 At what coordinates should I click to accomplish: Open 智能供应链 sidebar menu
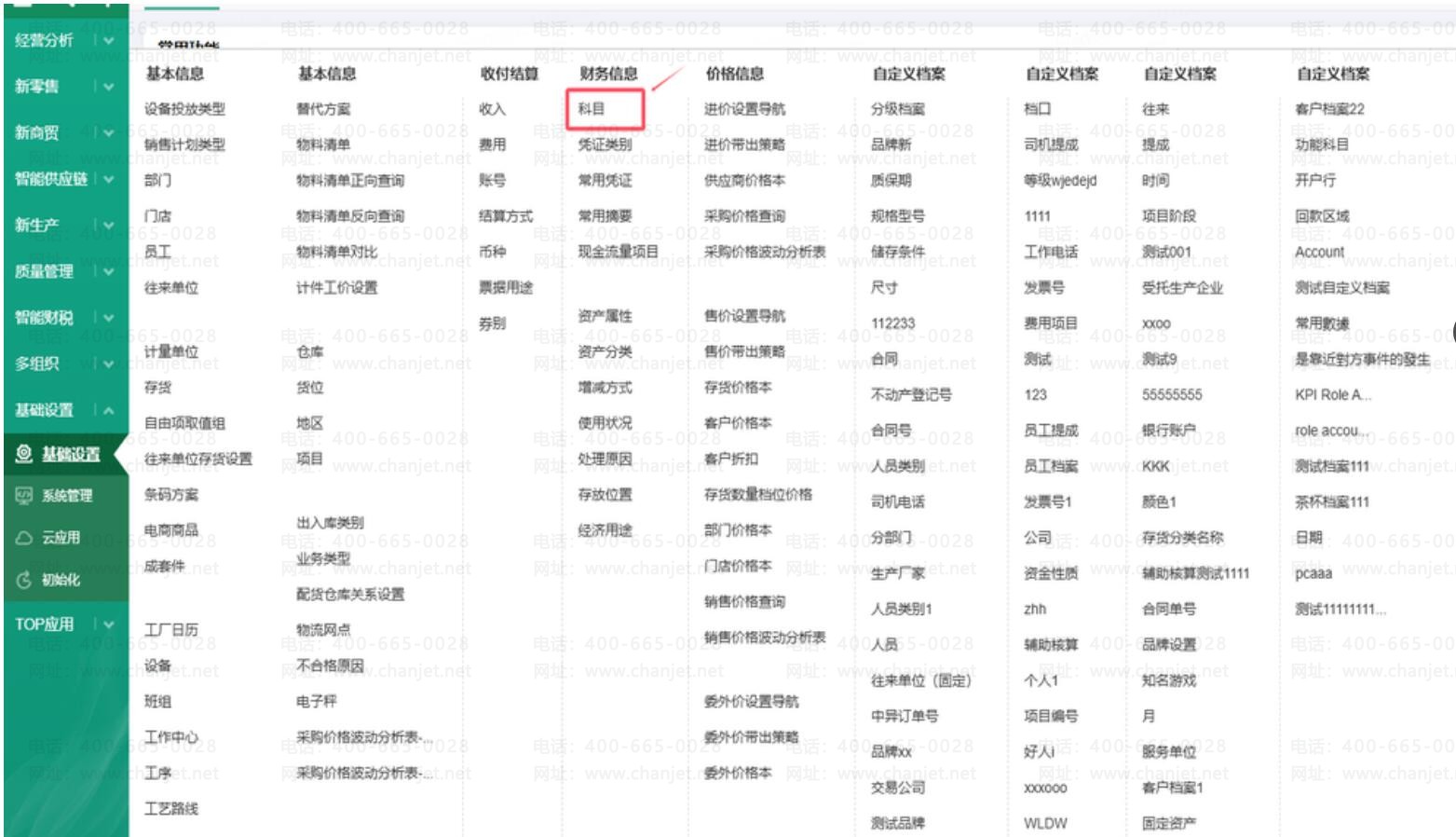coord(51,179)
